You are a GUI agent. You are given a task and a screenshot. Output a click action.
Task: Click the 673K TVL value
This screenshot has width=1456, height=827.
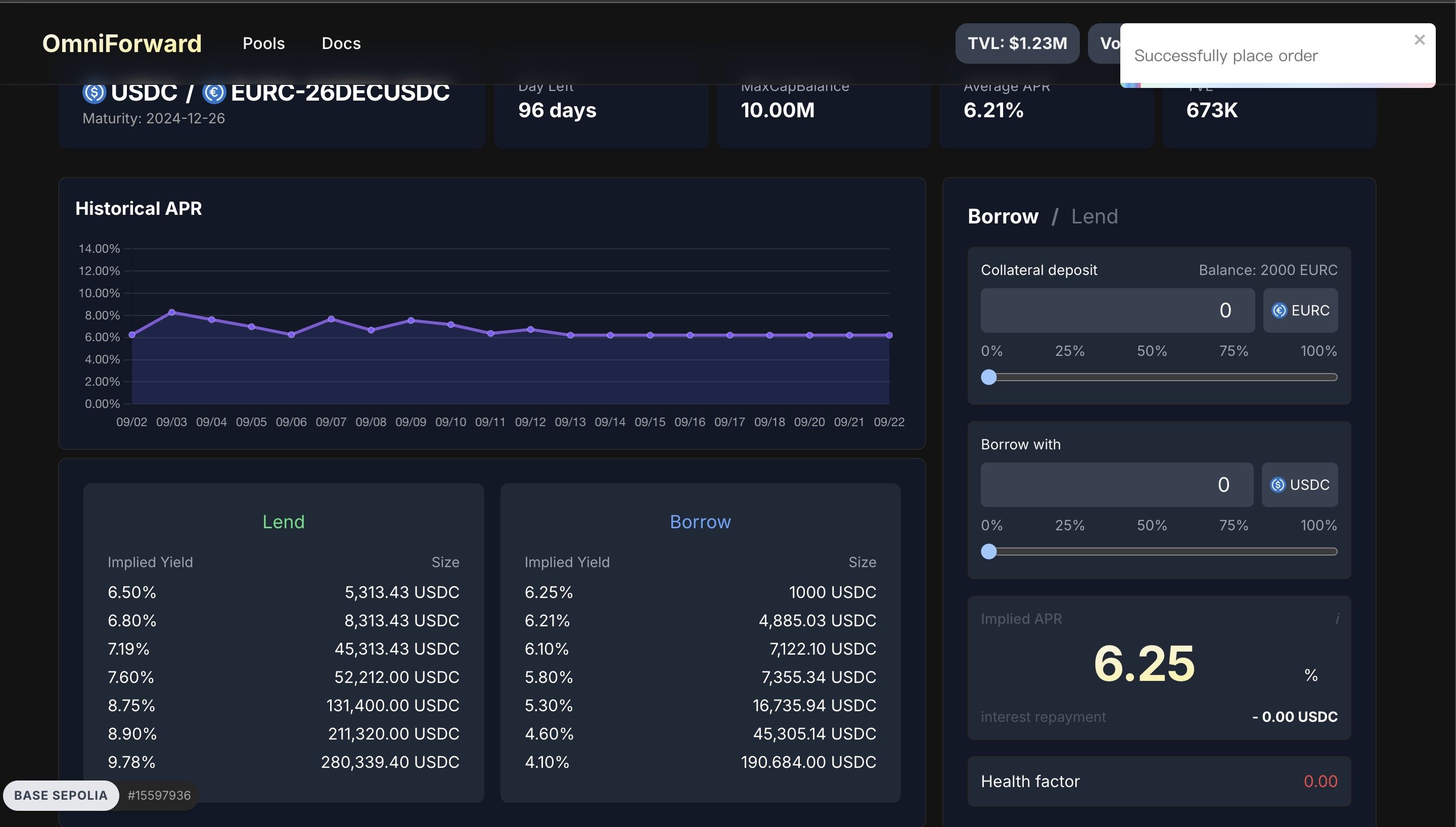click(1212, 110)
